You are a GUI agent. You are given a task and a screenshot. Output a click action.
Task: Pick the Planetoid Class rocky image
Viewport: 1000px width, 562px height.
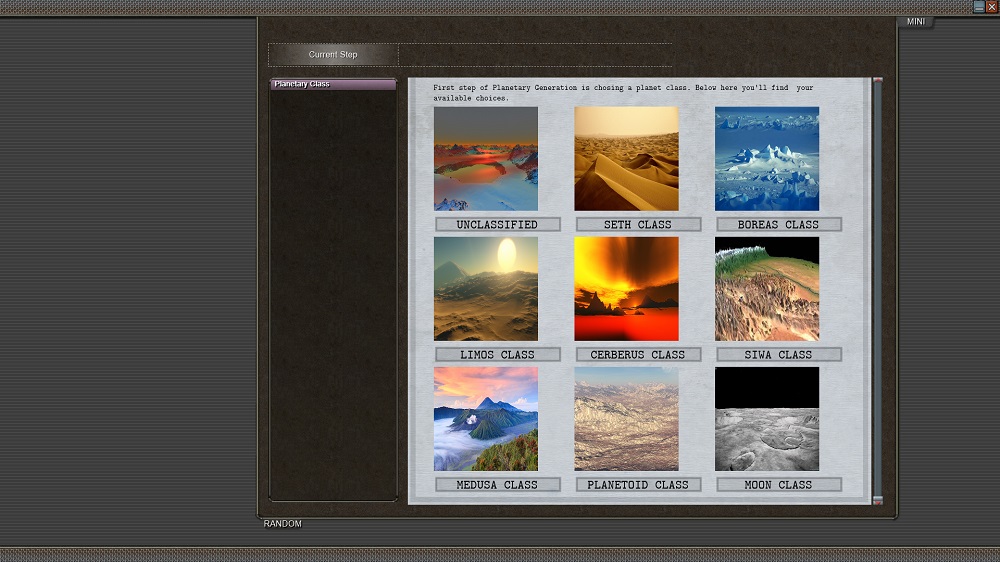[626, 419]
